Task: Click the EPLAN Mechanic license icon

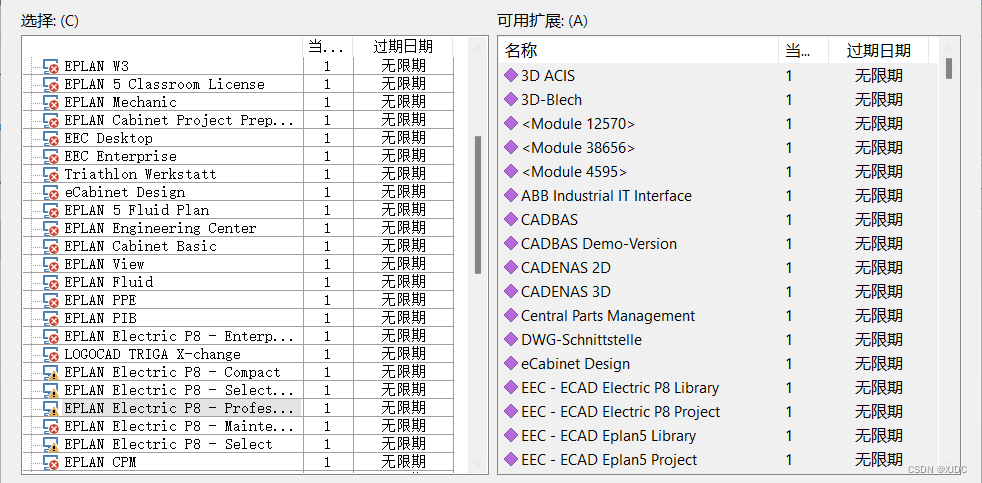Action: click(51, 103)
